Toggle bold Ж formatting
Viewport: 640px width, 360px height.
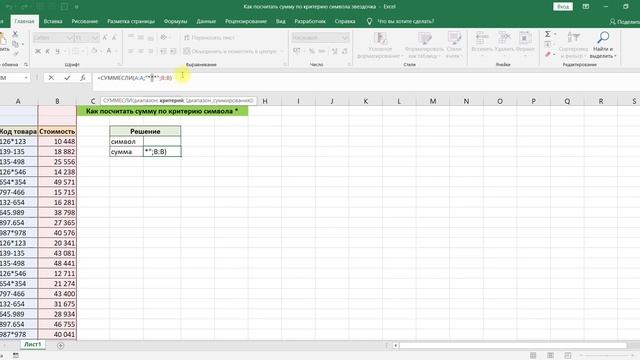pos(38,51)
